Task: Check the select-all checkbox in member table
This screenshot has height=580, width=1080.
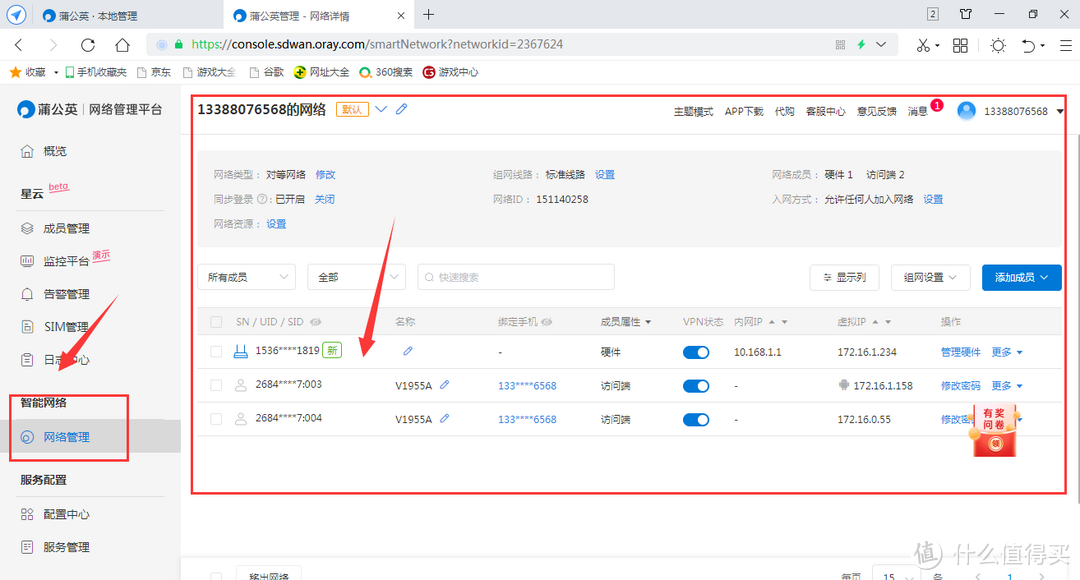Action: 216,321
